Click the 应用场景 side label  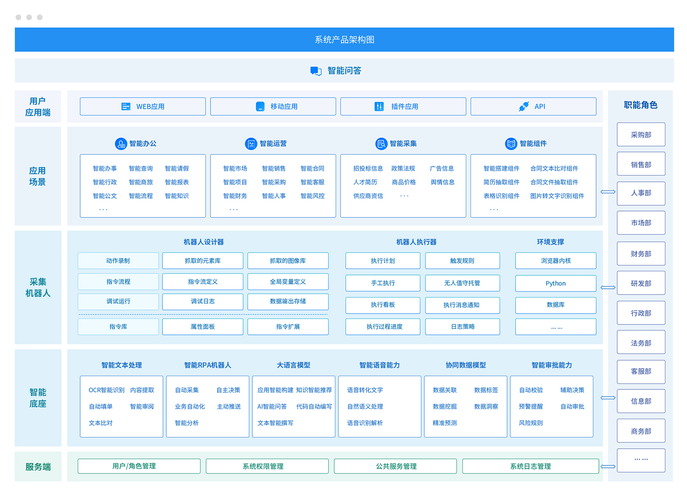[x=38, y=176]
